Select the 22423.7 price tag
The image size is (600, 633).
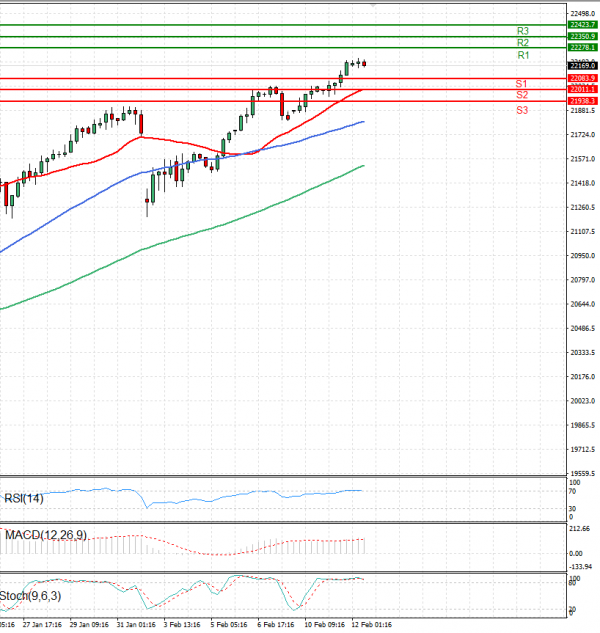582,25
